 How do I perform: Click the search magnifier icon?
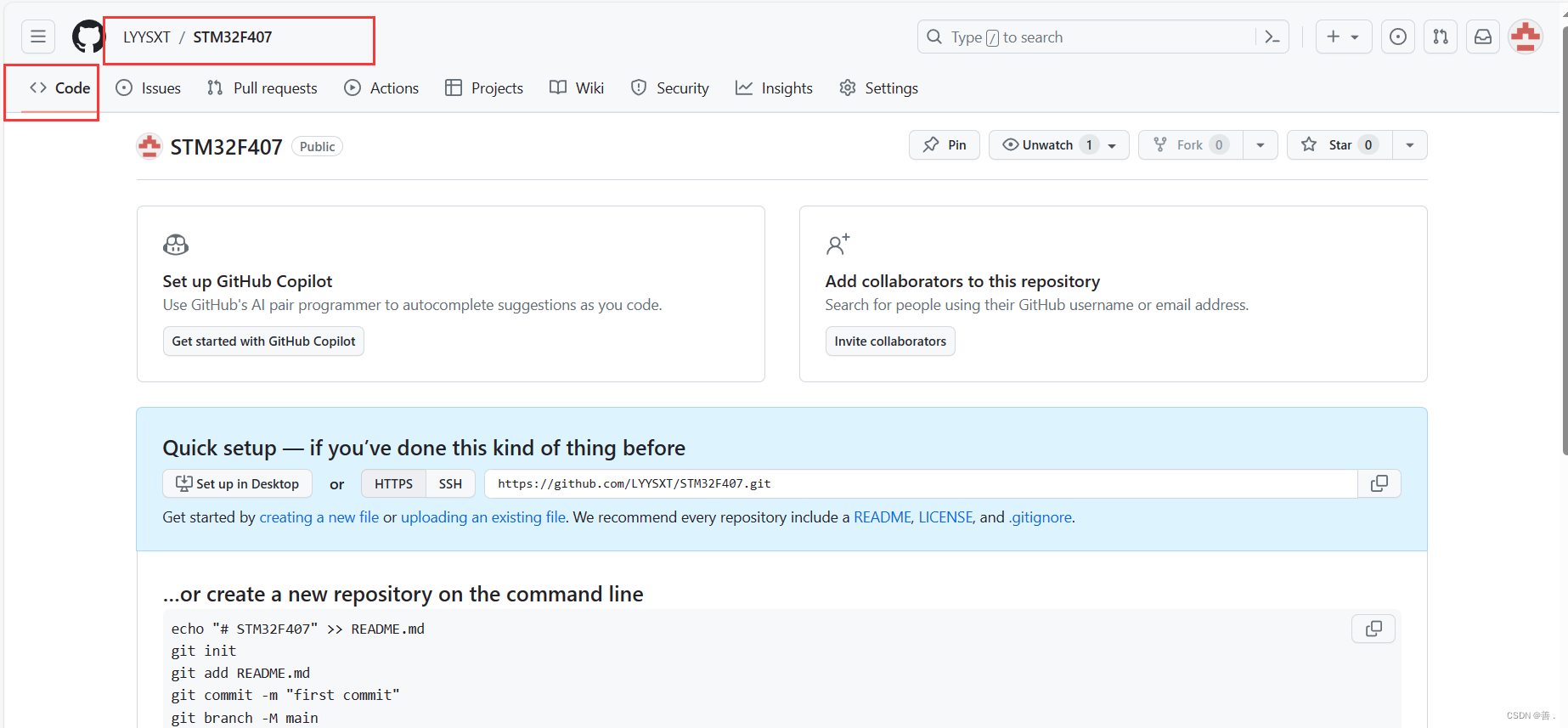click(934, 37)
